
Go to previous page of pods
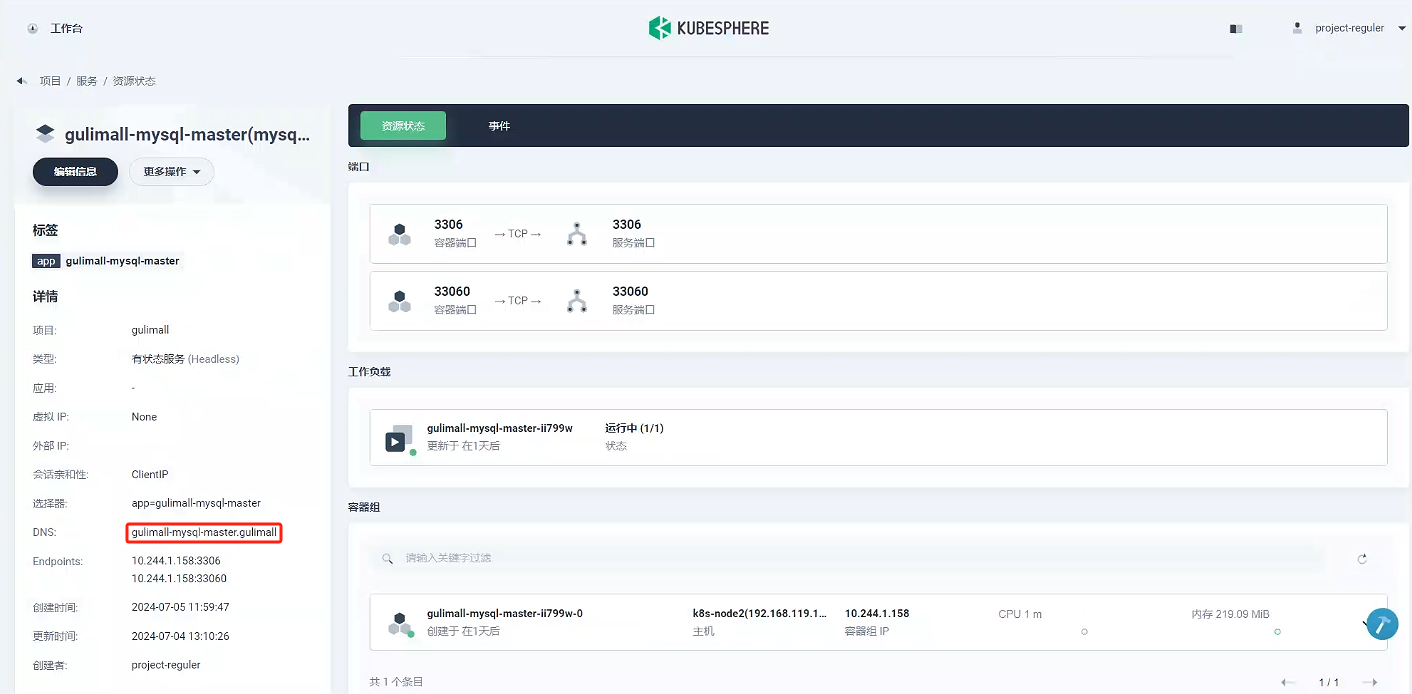click(1290, 682)
